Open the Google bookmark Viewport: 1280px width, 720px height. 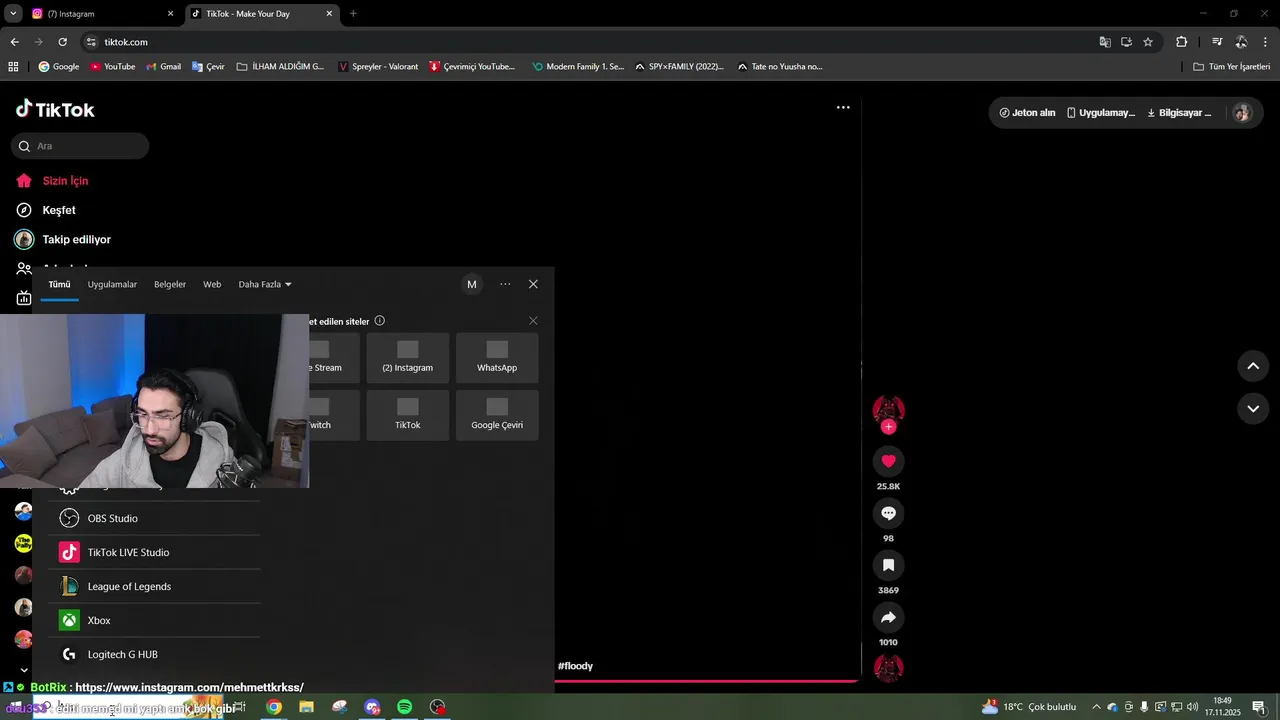pyautogui.click(x=58, y=67)
